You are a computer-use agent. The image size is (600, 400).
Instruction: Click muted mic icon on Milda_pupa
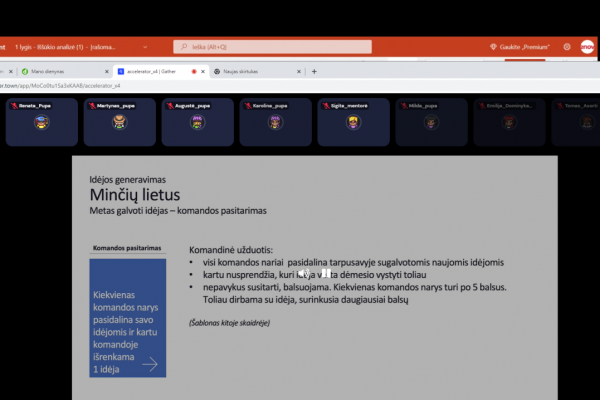(x=404, y=106)
